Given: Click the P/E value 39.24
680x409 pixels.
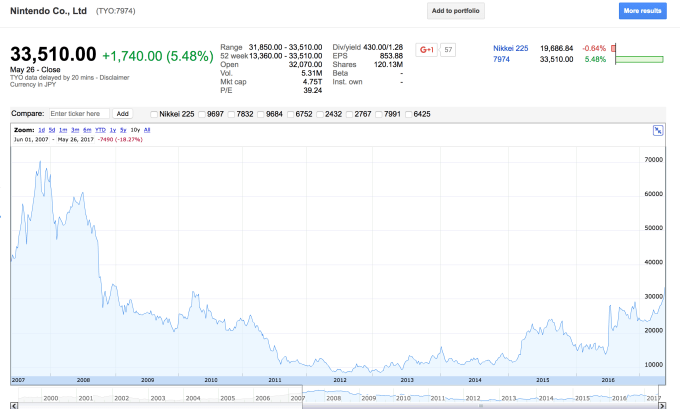Looking at the screenshot, I should click(x=313, y=91).
